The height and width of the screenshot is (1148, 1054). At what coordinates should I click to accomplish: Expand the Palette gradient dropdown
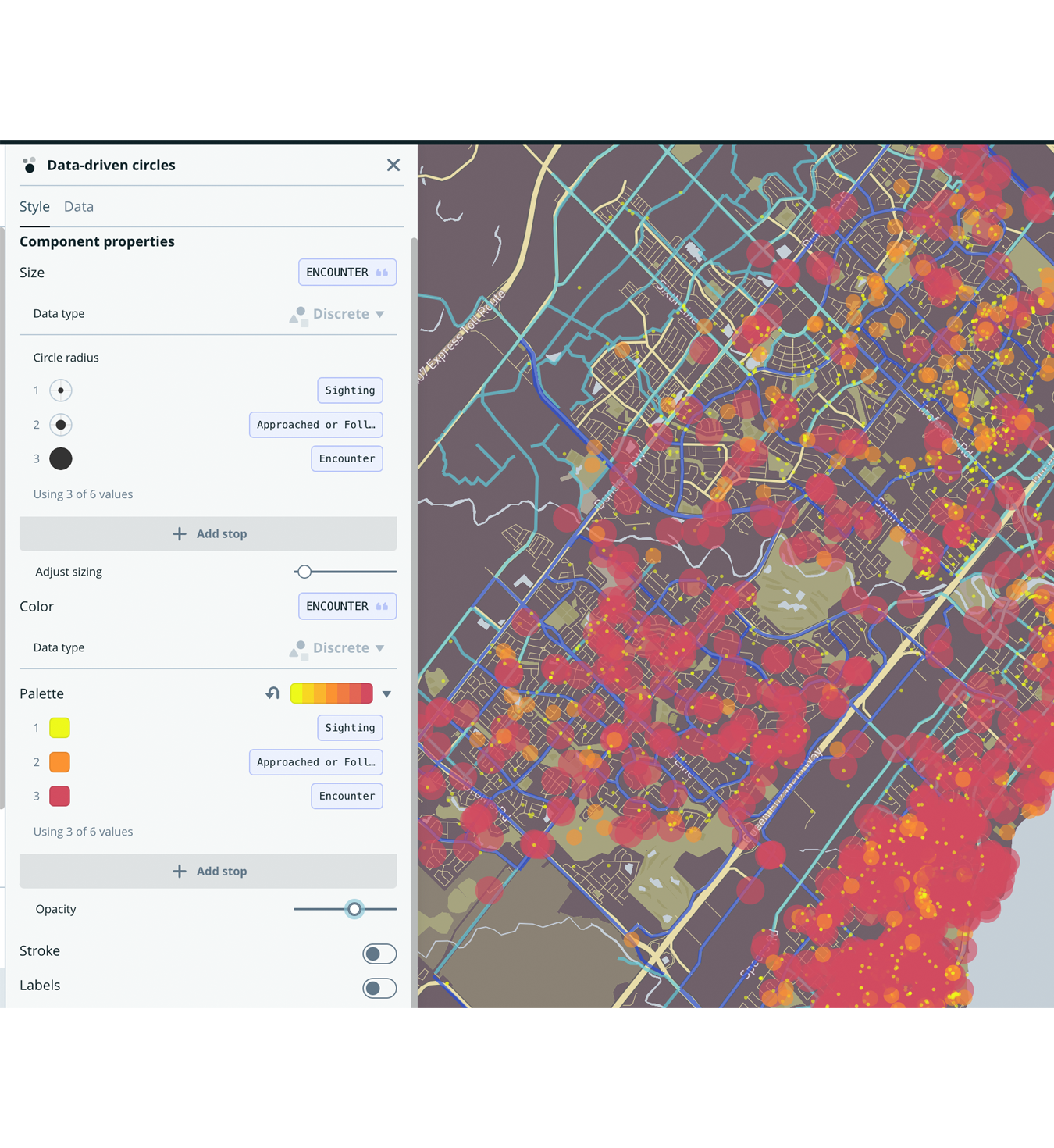(386, 693)
